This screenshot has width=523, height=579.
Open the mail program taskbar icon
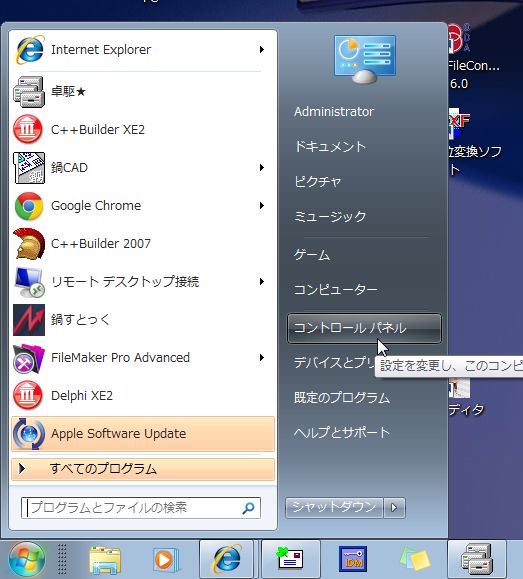point(290,558)
